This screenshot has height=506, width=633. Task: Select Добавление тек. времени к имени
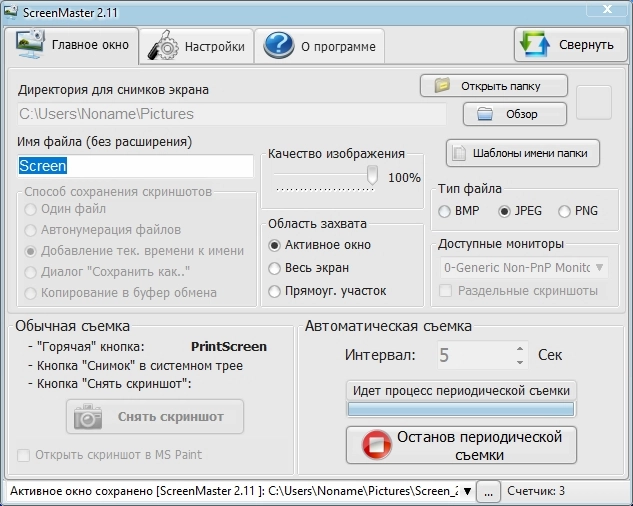point(134,251)
